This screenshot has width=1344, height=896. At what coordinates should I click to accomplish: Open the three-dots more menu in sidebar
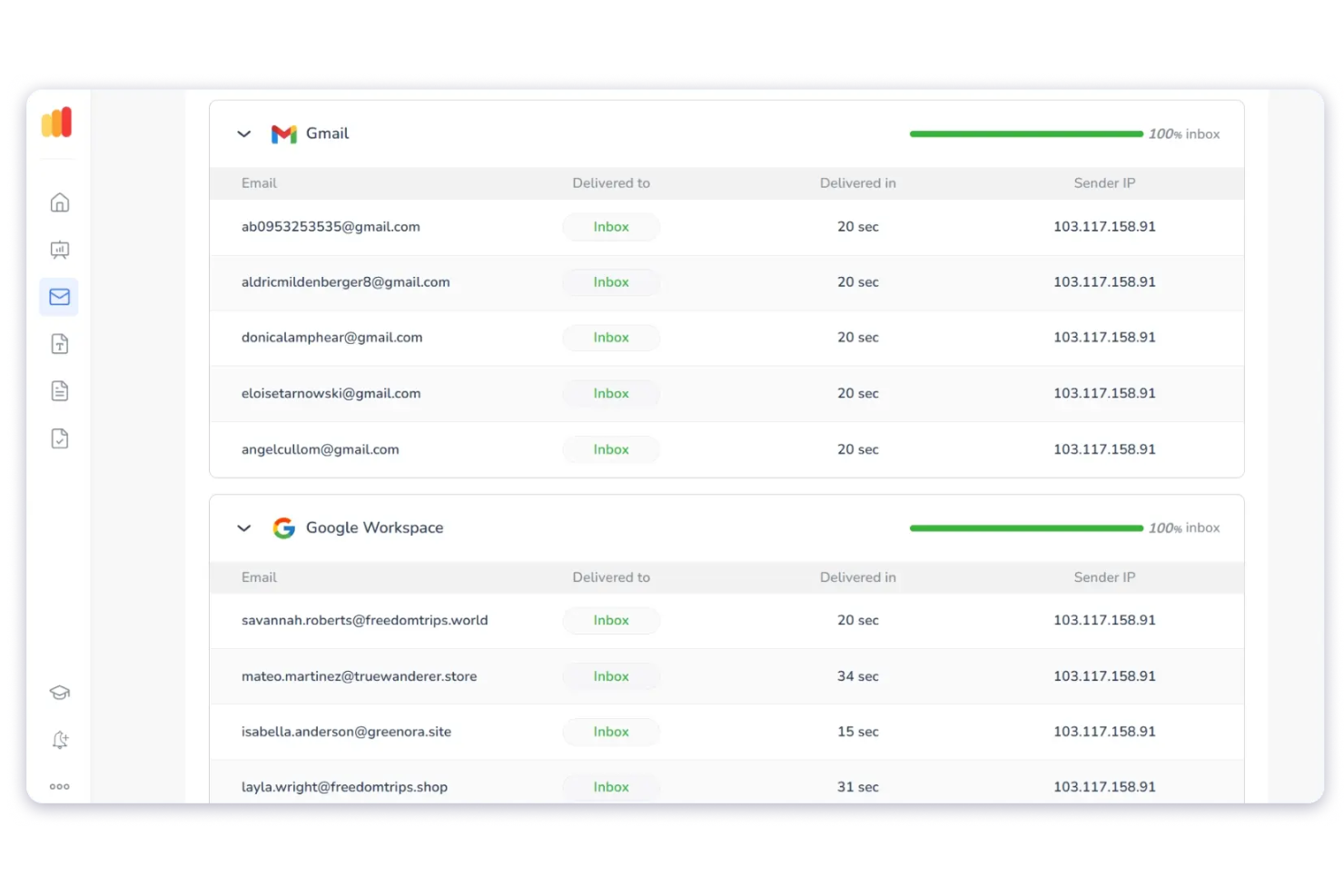59,786
